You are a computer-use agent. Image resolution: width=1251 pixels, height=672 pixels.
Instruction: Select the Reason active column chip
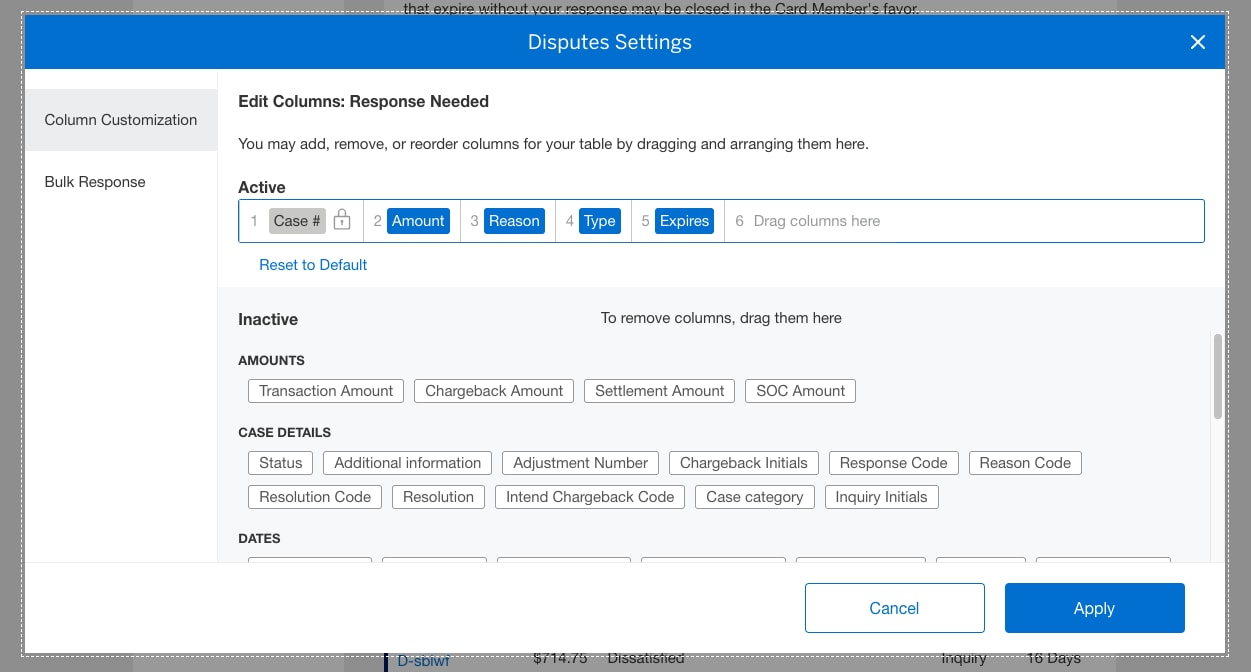pos(513,220)
